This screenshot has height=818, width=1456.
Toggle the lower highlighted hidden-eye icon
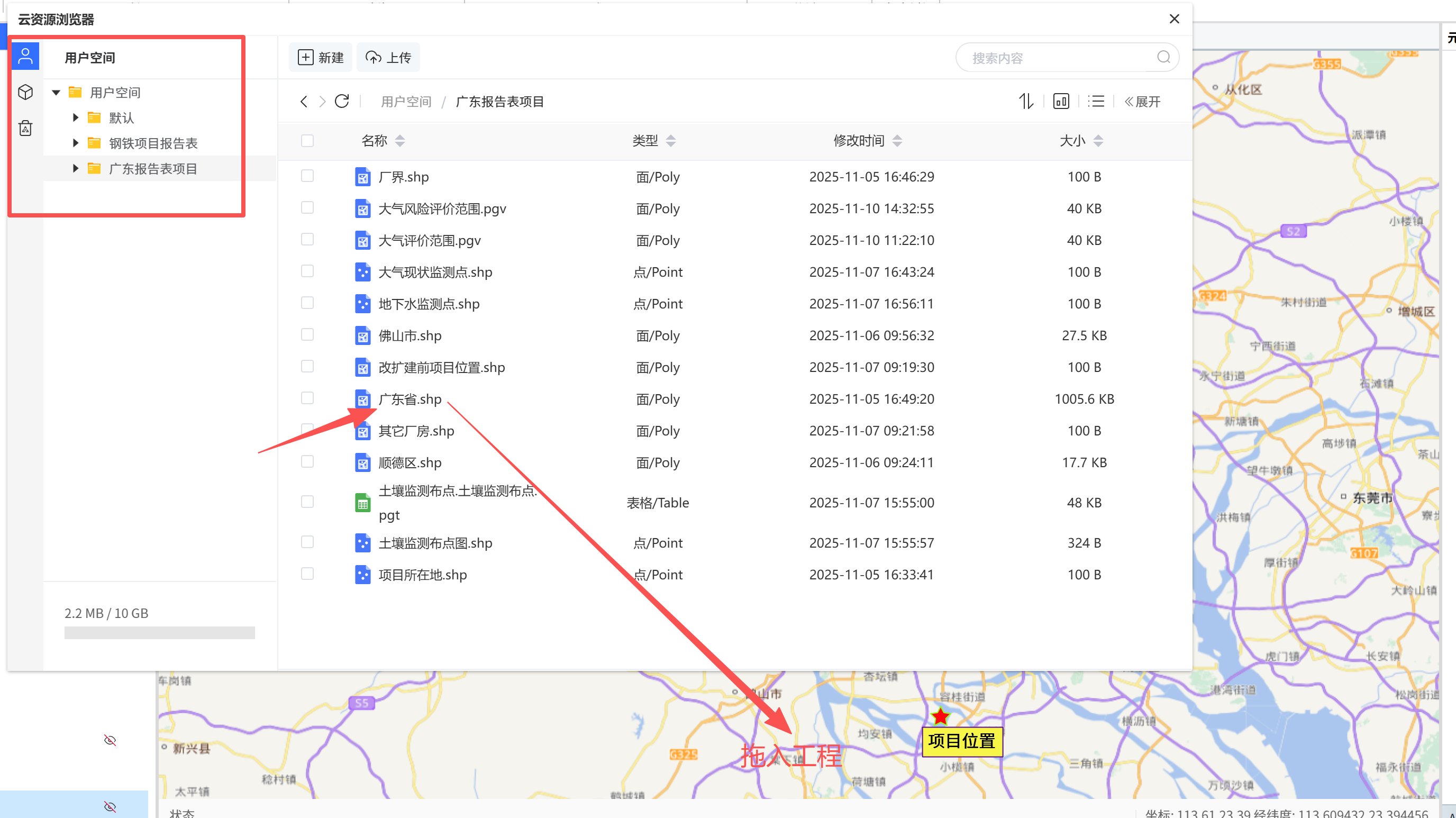[110, 807]
